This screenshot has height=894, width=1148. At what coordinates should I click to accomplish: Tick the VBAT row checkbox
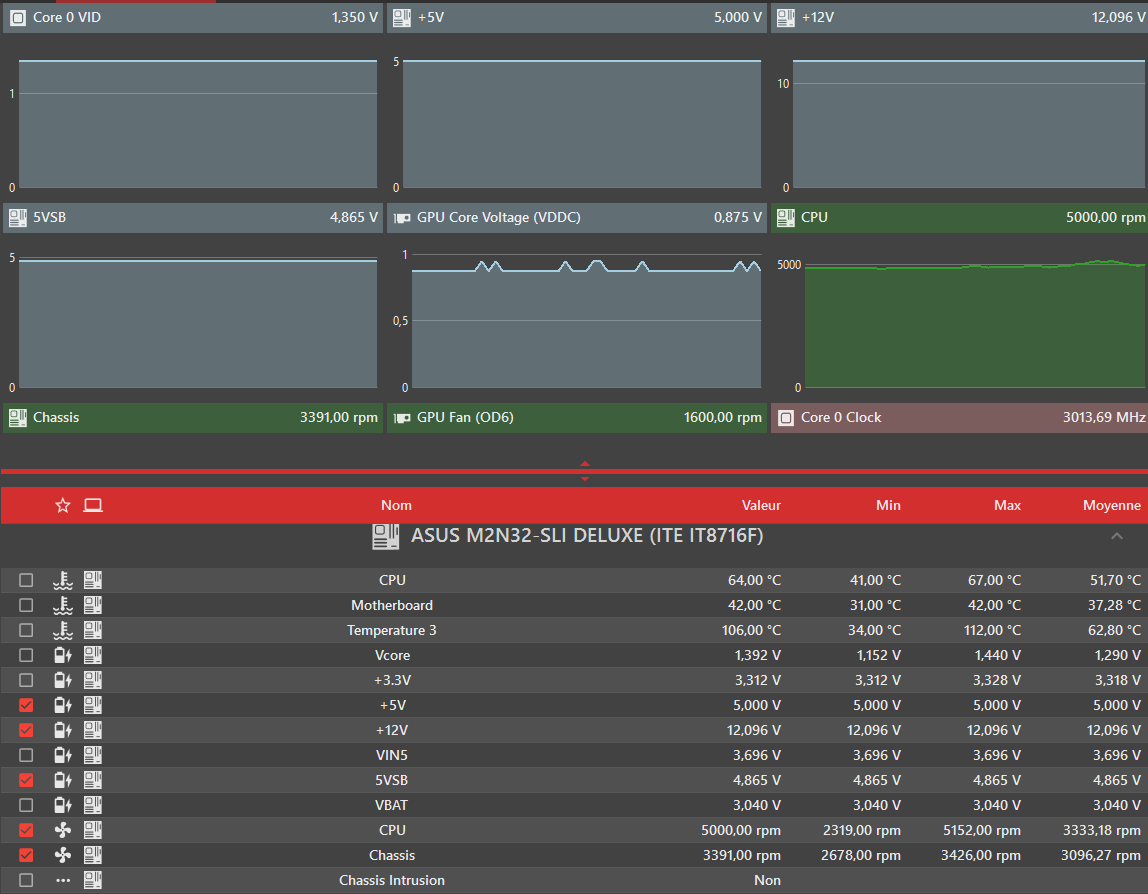tap(26, 805)
